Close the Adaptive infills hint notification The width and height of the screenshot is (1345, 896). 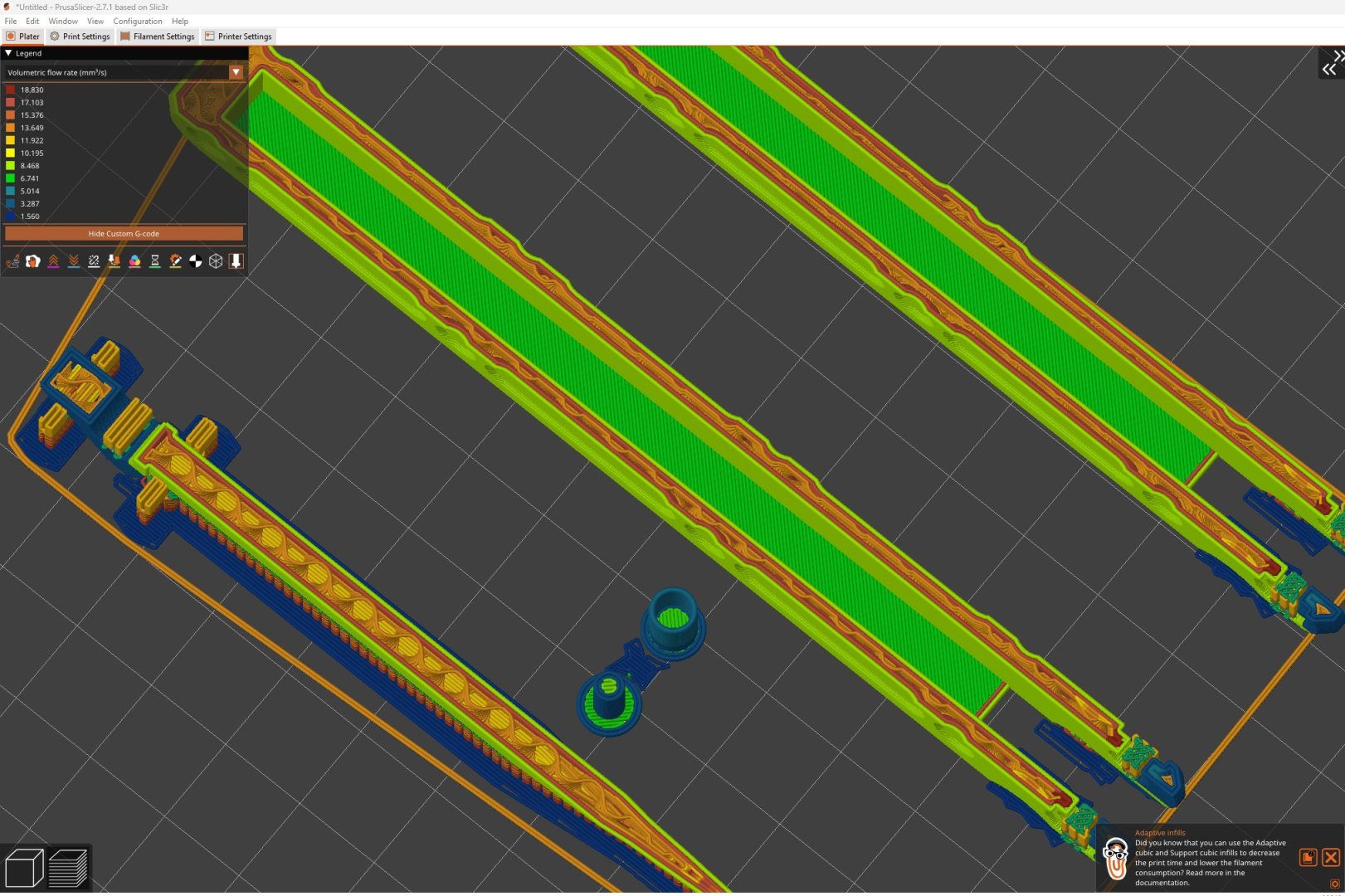pyautogui.click(x=1331, y=857)
